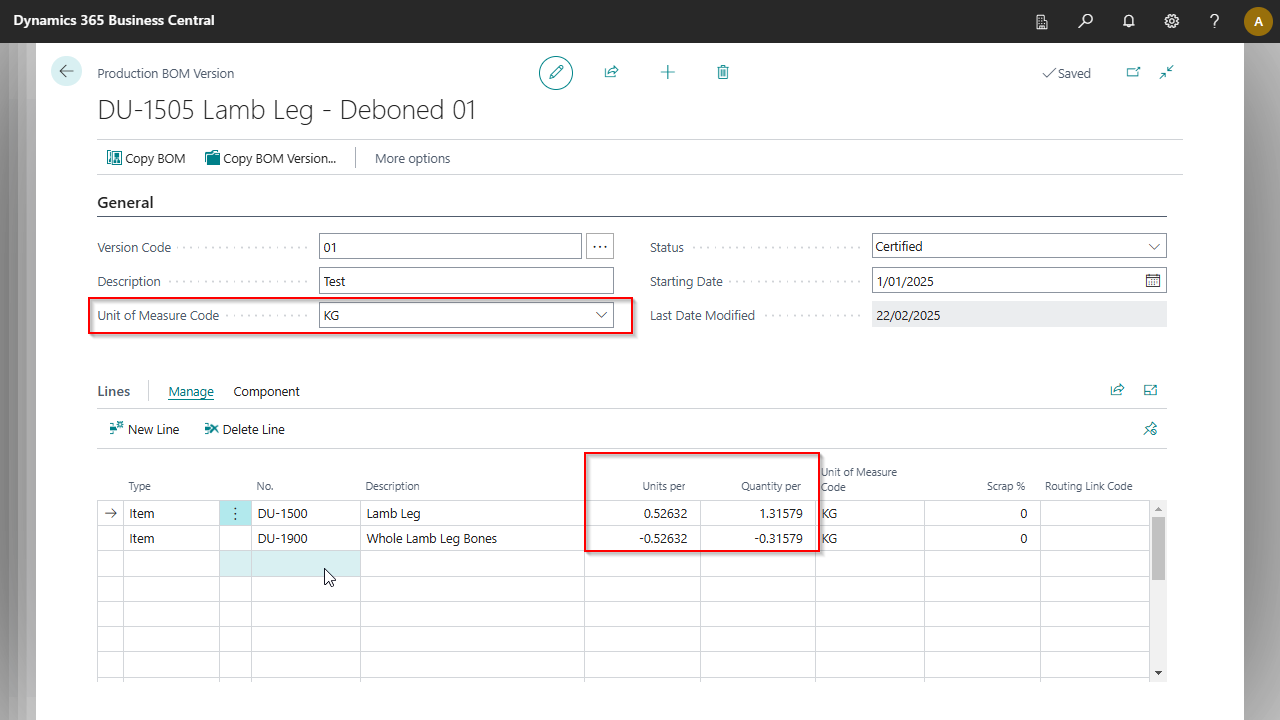Click the Quantity per column header
The height and width of the screenshot is (720, 1280).
[x=771, y=486]
